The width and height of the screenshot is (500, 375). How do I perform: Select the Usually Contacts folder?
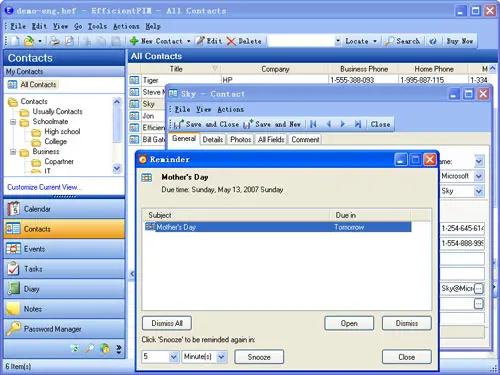57,111
